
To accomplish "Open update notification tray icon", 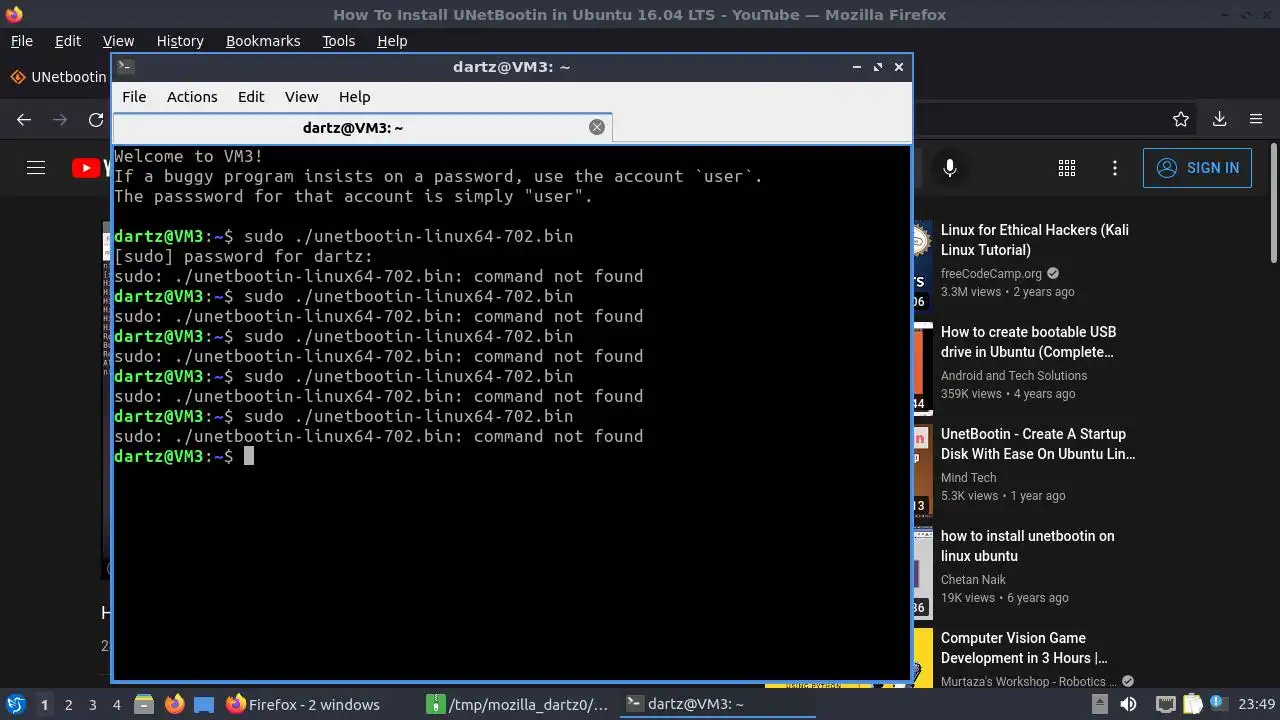I will pos(1220,705).
